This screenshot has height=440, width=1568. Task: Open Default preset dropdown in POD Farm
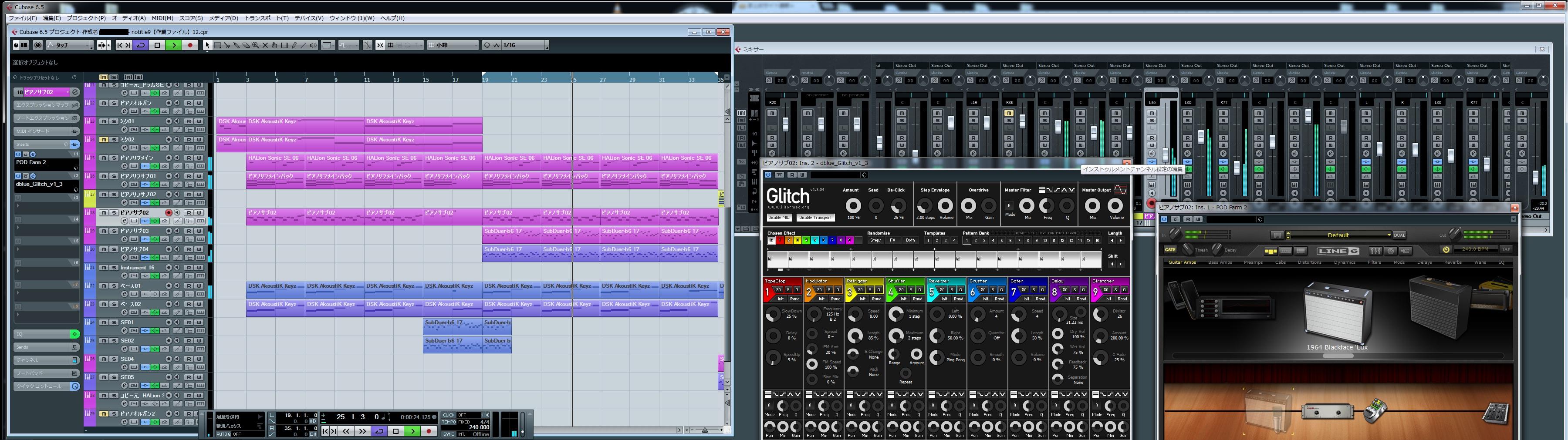tap(1339, 235)
